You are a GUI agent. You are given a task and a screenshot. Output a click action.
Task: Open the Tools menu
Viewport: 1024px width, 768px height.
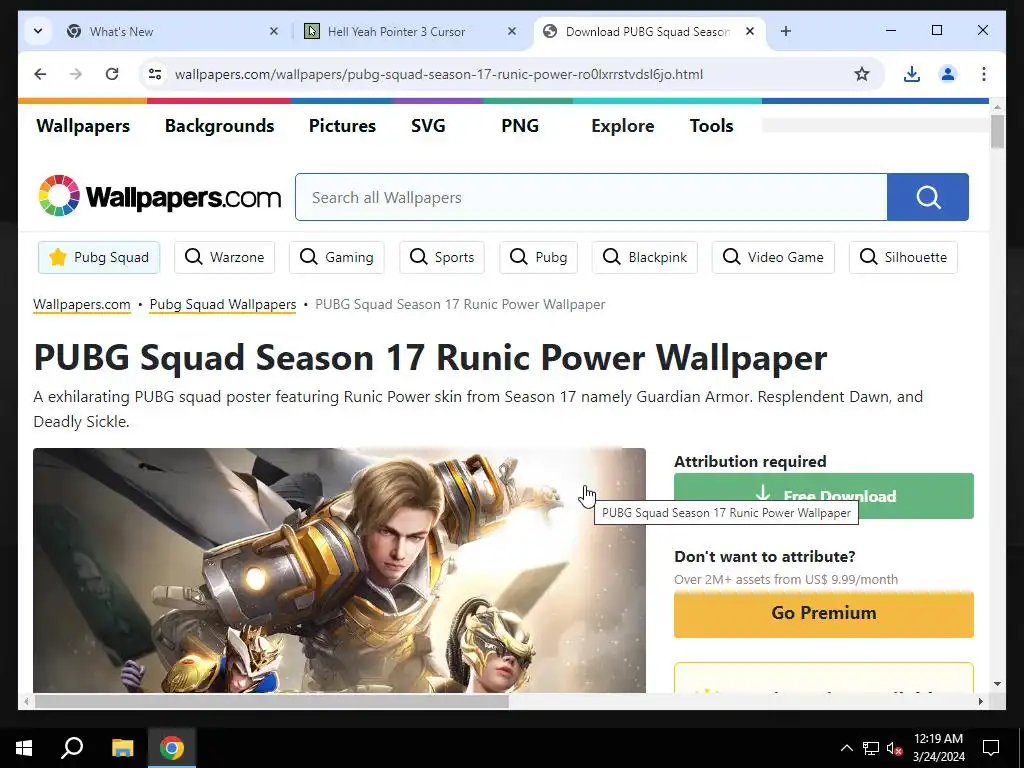[711, 126]
